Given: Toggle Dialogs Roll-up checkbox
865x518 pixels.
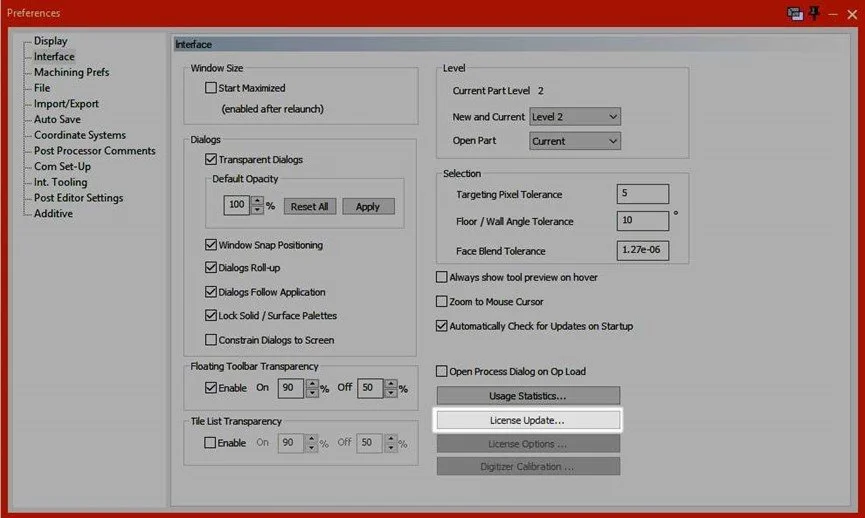Looking at the screenshot, I should pos(211,268).
